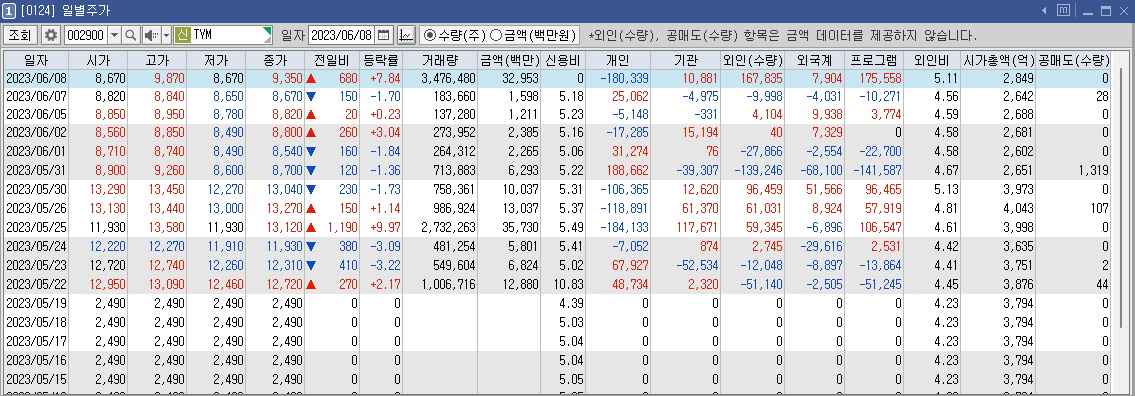The image size is (1135, 396).
Task: Click the left arrow title bar icon
Action: 1045,11
